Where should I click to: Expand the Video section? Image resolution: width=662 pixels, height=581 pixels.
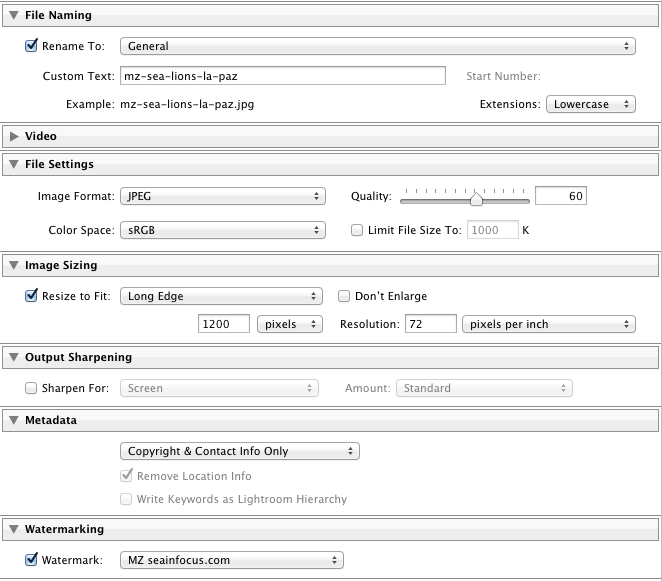[x=13, y=136]
